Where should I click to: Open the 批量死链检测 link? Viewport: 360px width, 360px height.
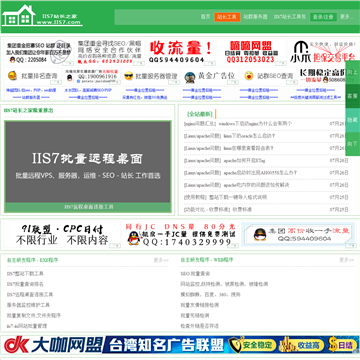pyautogui.click(x=195, y=315)
